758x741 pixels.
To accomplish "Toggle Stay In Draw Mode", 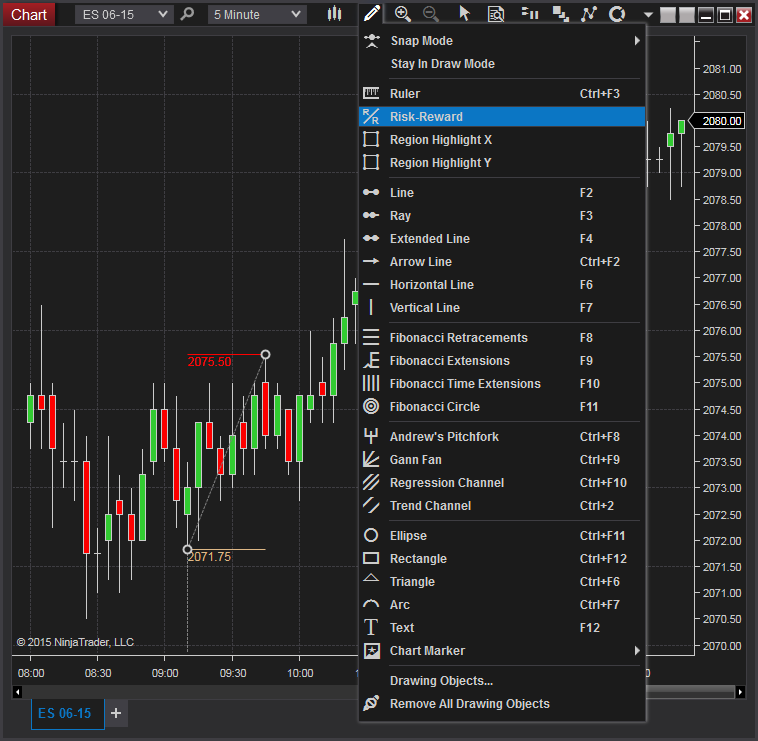I will (502, 64).
